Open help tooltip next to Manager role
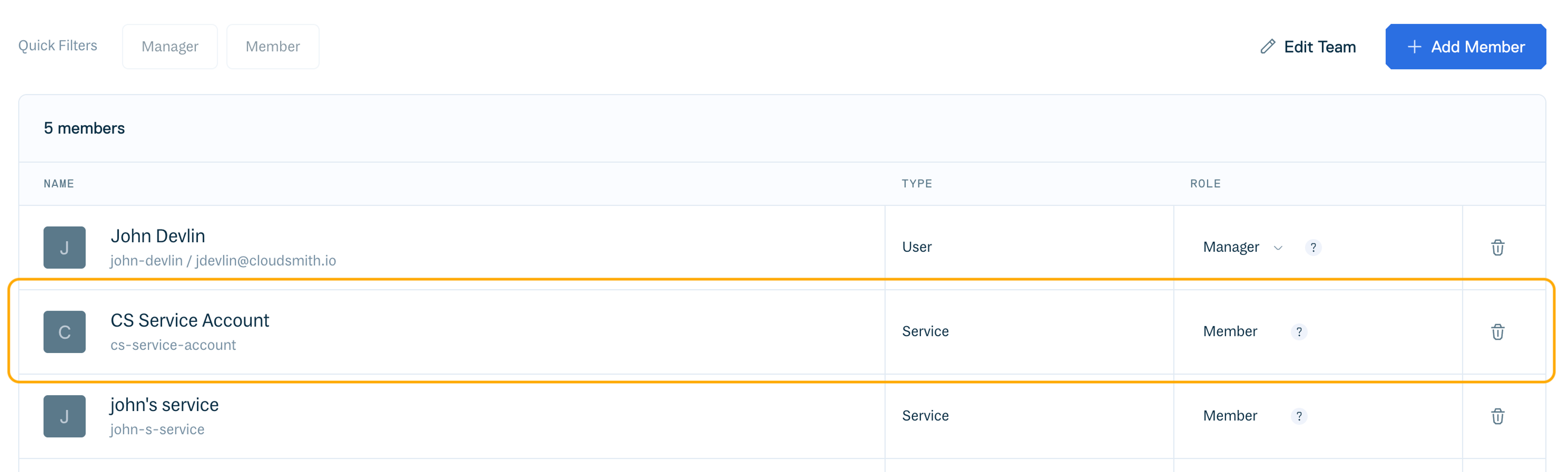Viewport: 1568px width, 472px height. click(1313, 247)
